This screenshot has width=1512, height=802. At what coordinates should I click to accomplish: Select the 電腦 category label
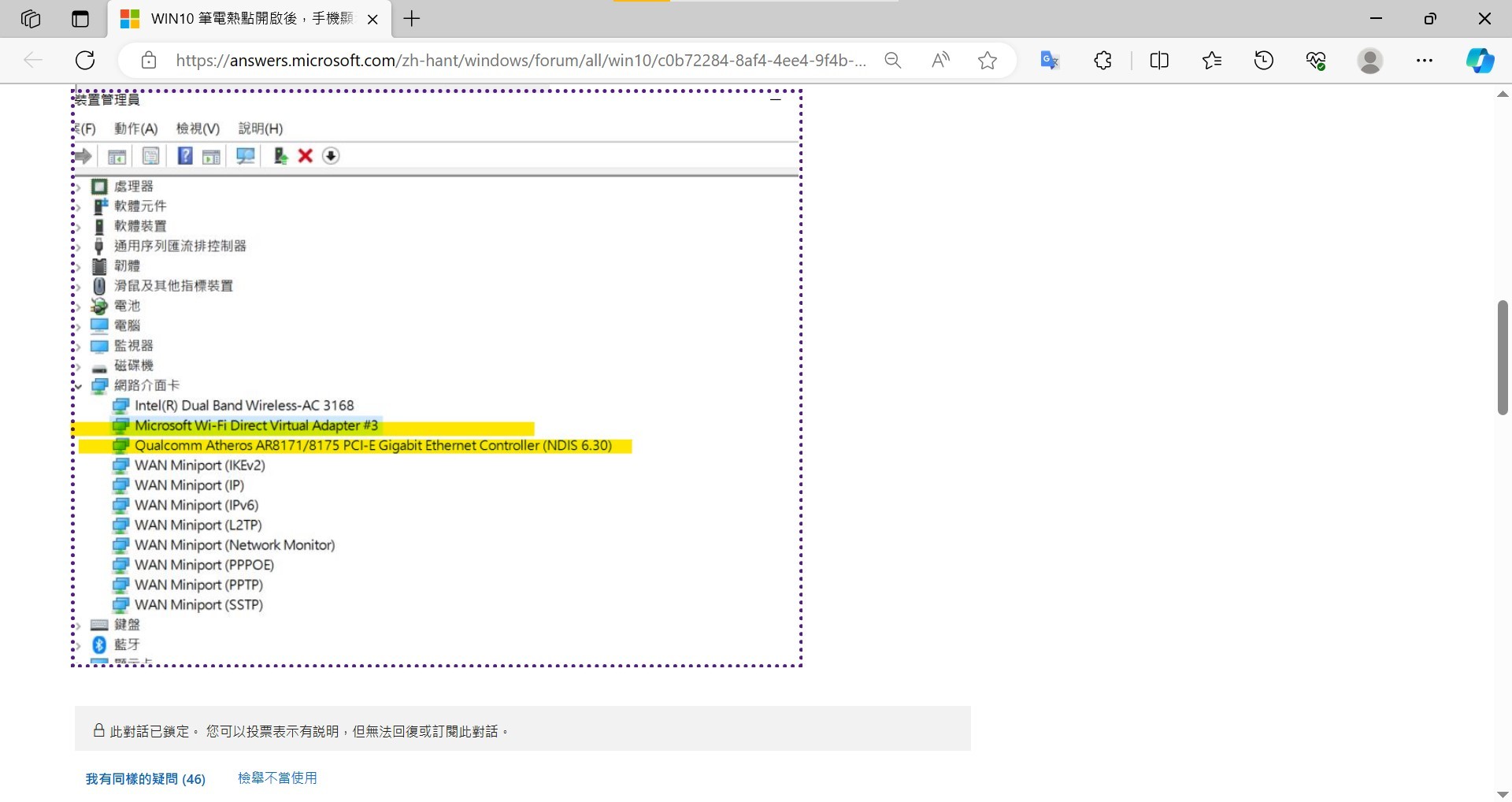pos(127,325)
